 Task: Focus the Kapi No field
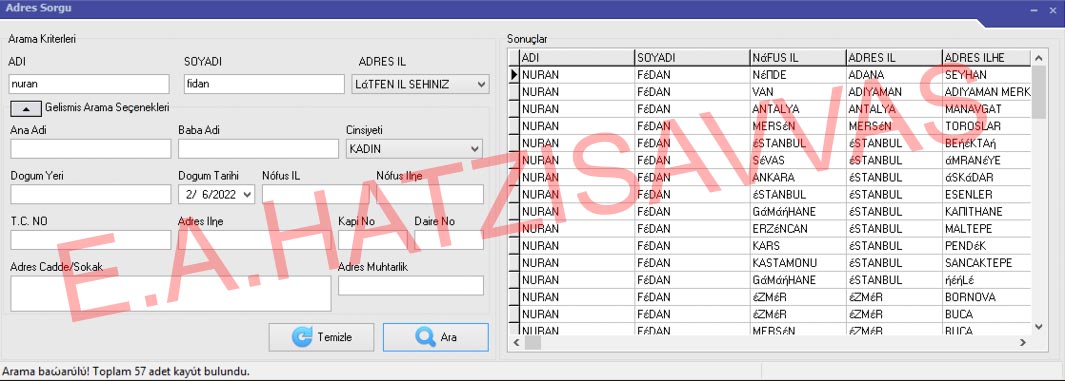click(373, 240)
